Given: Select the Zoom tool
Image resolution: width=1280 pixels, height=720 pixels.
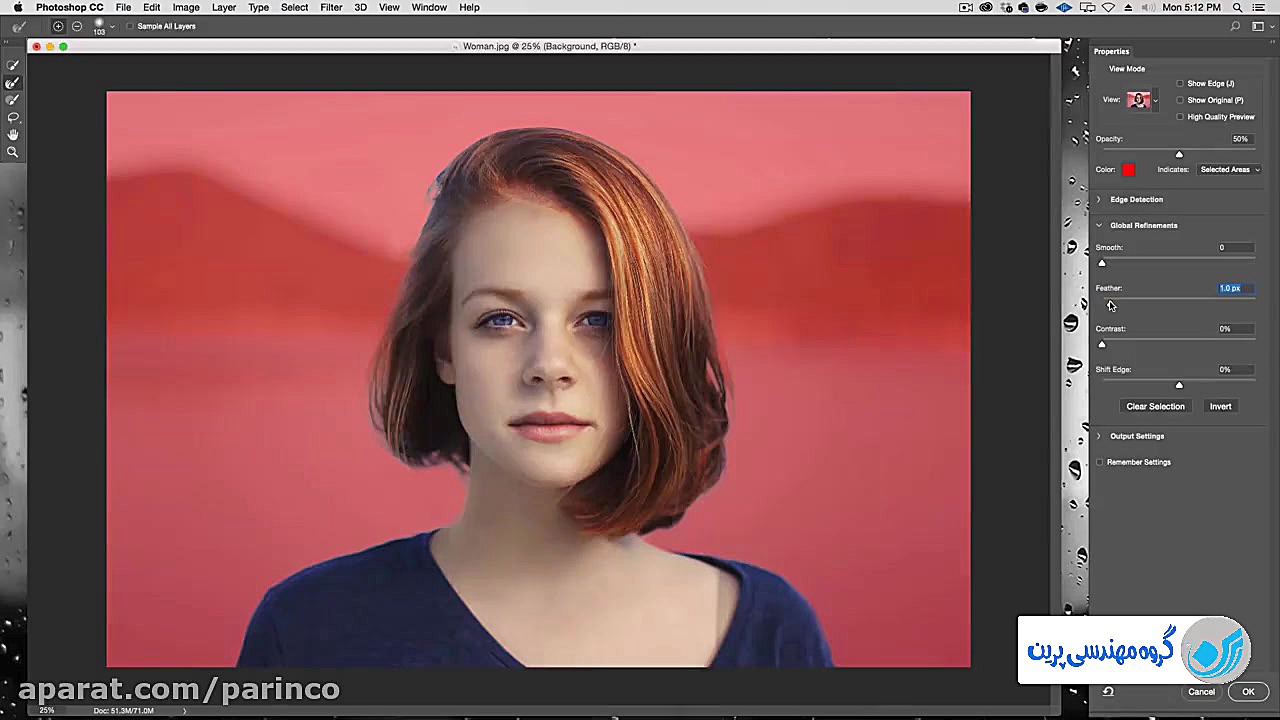Looking at the screenshot, I should 13,152.
